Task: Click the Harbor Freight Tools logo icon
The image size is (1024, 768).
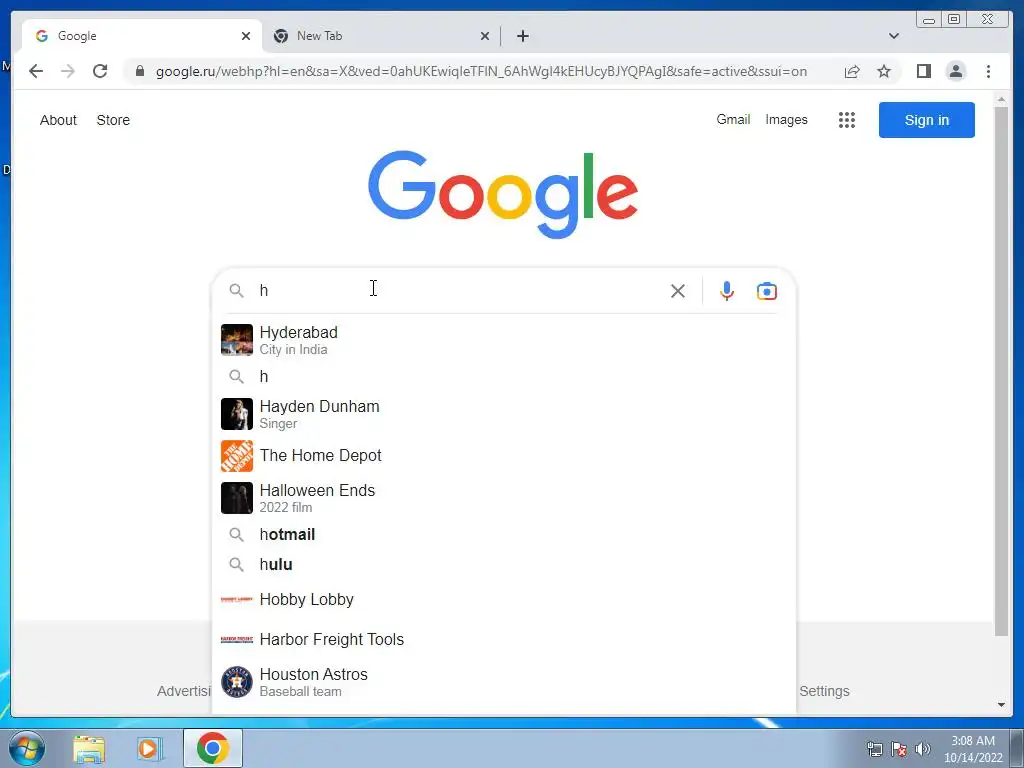Action: point(236,639)
